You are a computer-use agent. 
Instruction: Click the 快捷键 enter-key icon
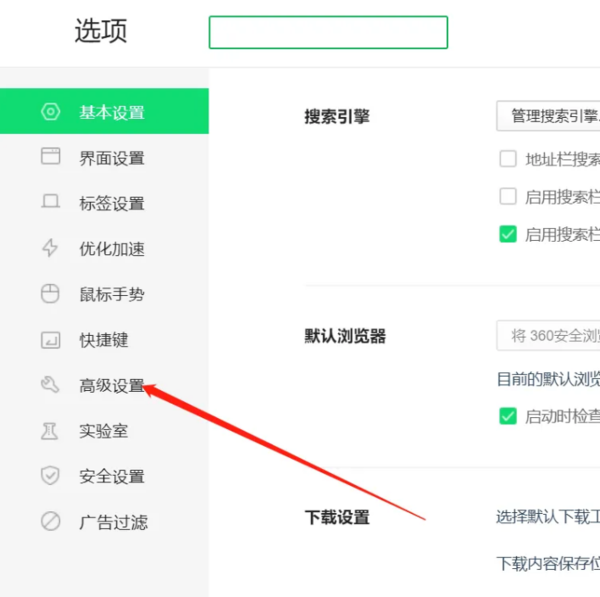(51, 340)
